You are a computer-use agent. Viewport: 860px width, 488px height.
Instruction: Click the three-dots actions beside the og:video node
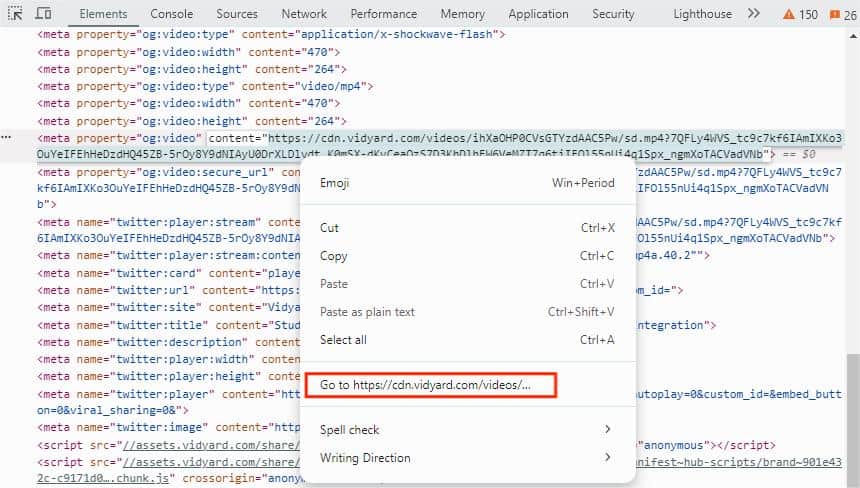point(6,137)
